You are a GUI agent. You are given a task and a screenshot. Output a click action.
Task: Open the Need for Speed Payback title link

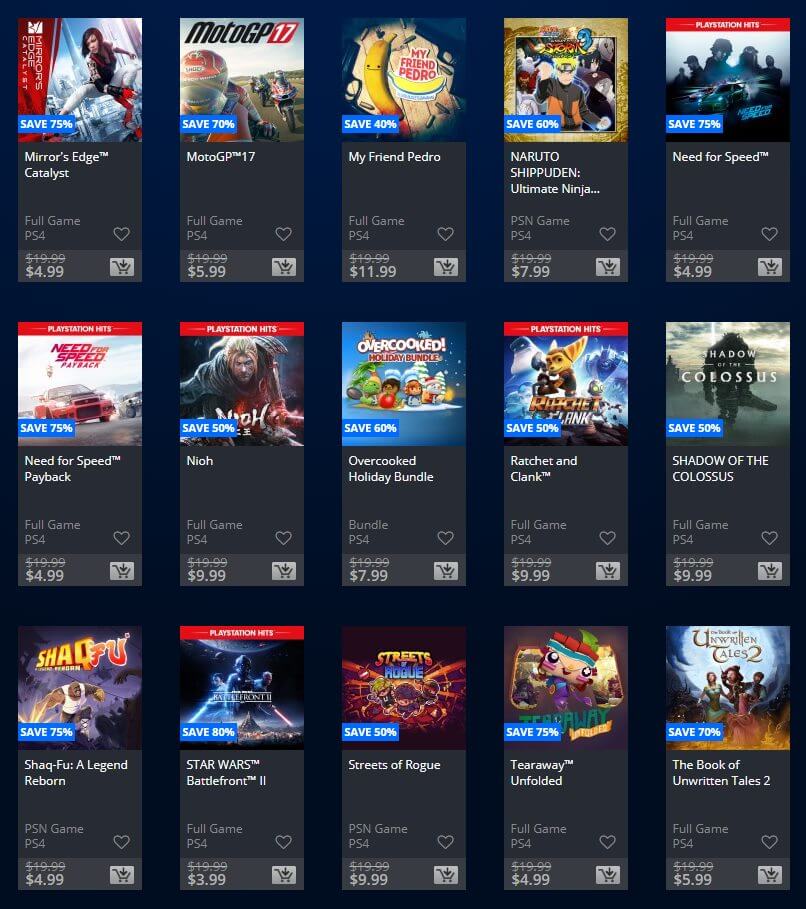coord(72,468)
